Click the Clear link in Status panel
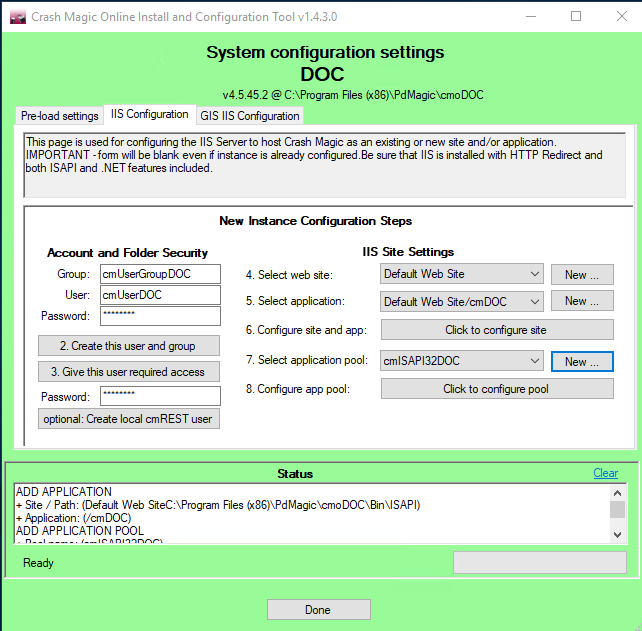642x631 pixels. pyautogui.click(x=605, y=473)
